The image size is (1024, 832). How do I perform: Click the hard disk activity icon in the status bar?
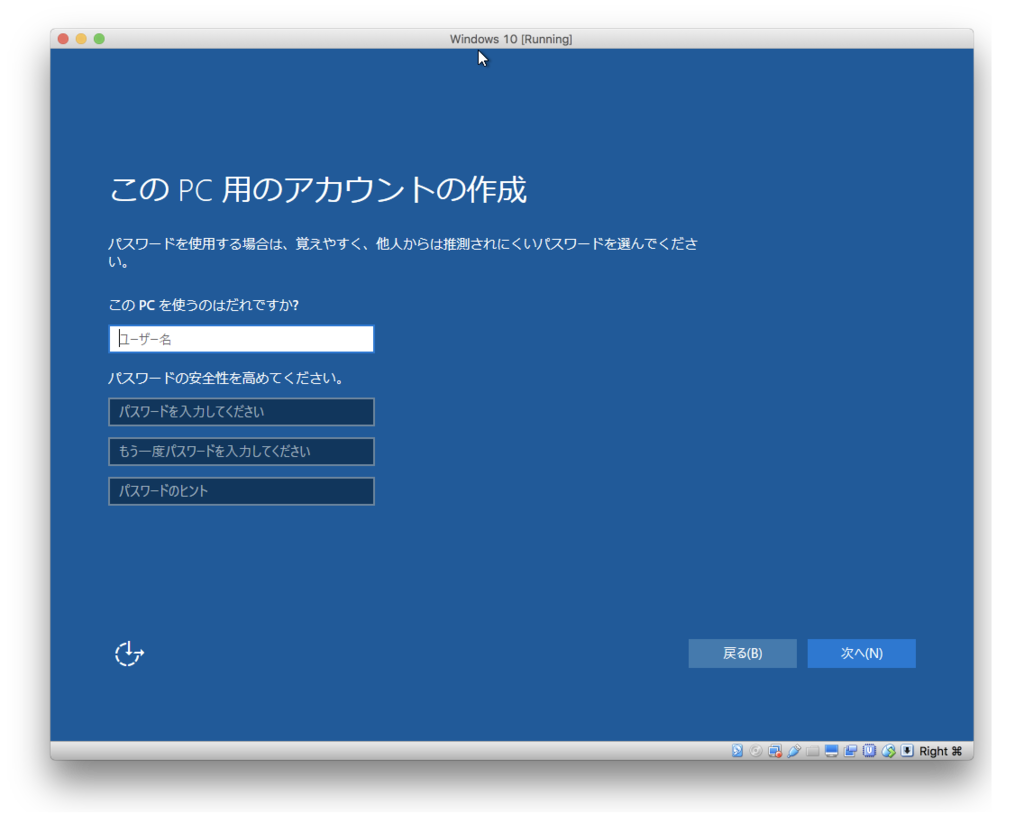point(737,750)
